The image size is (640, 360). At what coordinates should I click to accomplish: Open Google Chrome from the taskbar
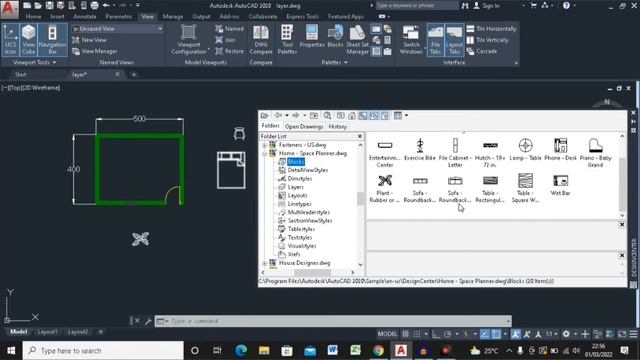pyautogui.click(x=378, y=351)
